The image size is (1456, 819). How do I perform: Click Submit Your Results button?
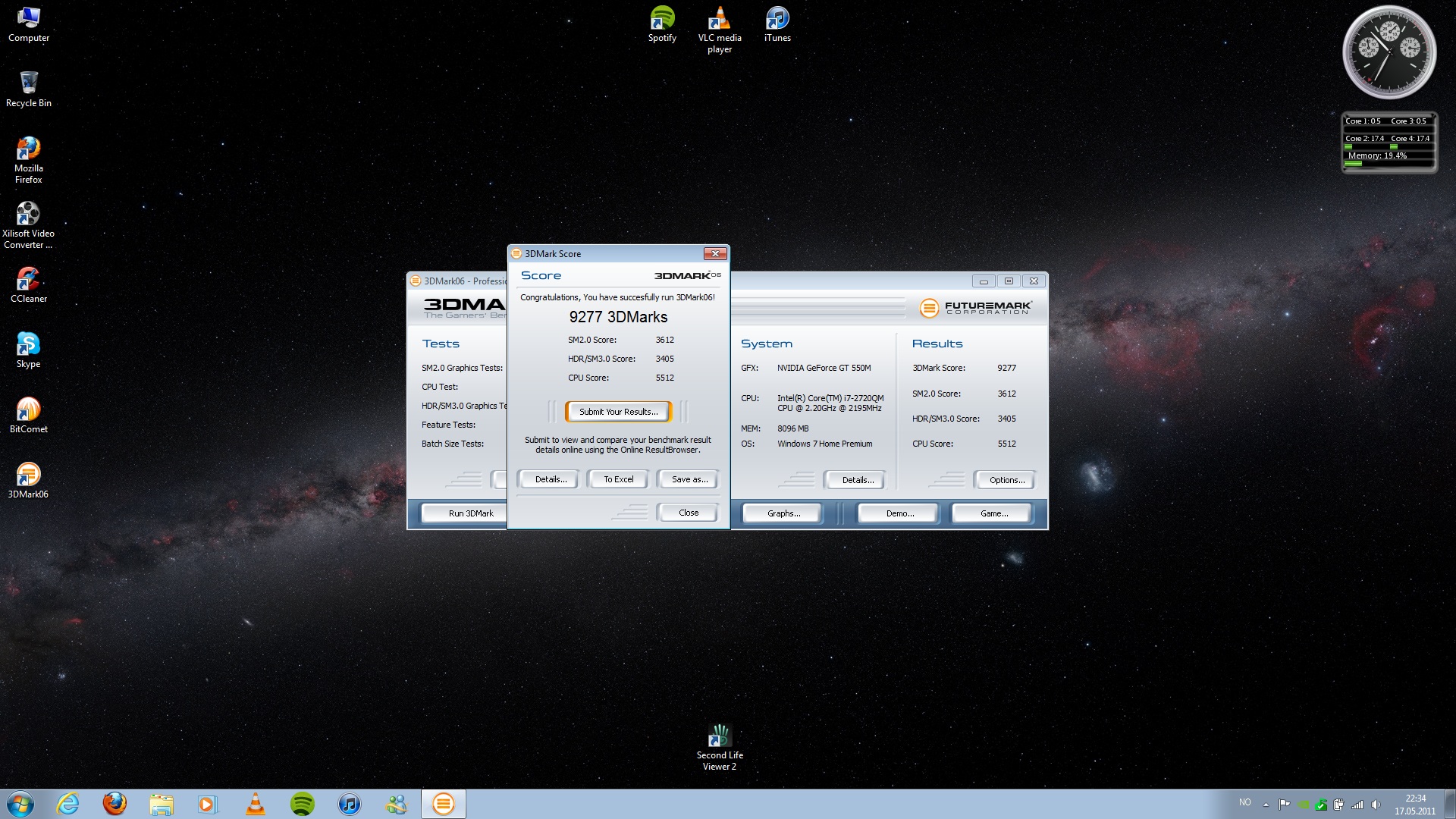pyautogui.click(x=619, y=412)
